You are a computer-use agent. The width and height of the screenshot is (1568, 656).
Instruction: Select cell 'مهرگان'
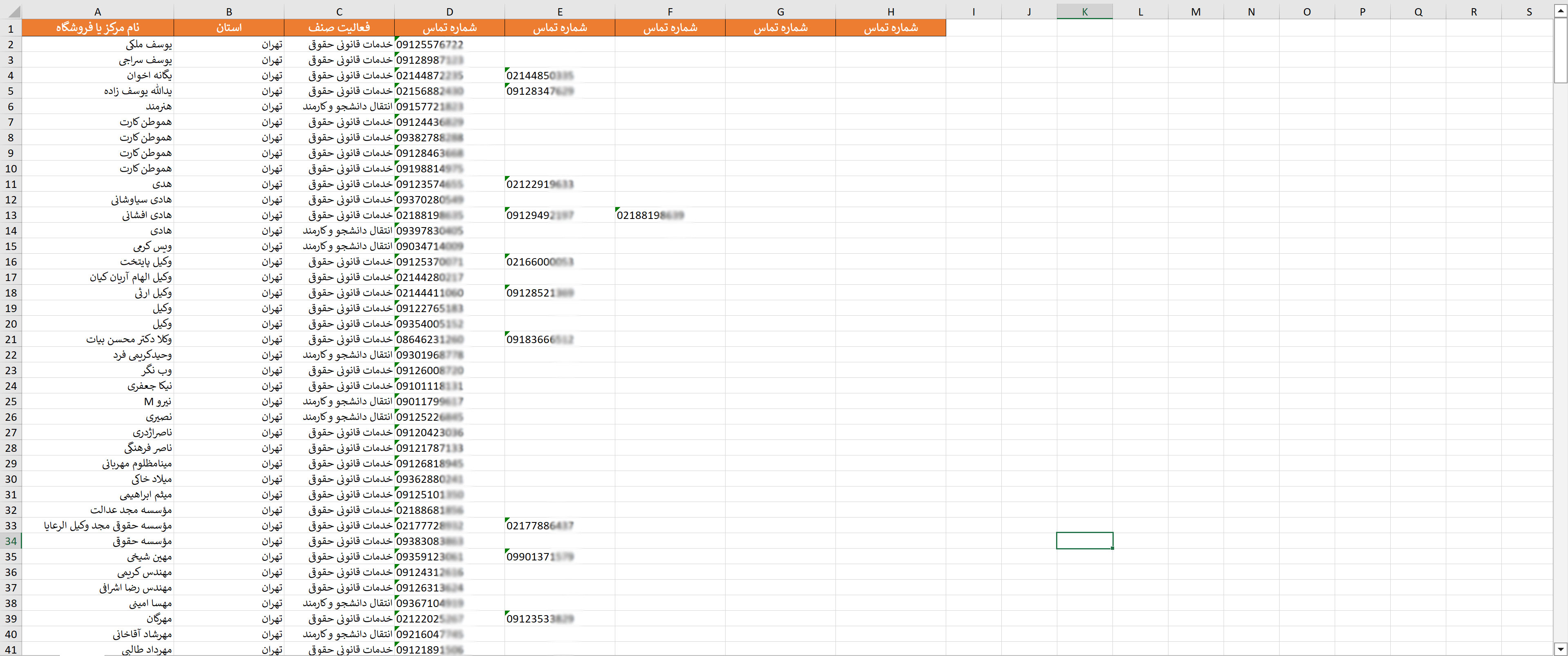tap(98, 618)
